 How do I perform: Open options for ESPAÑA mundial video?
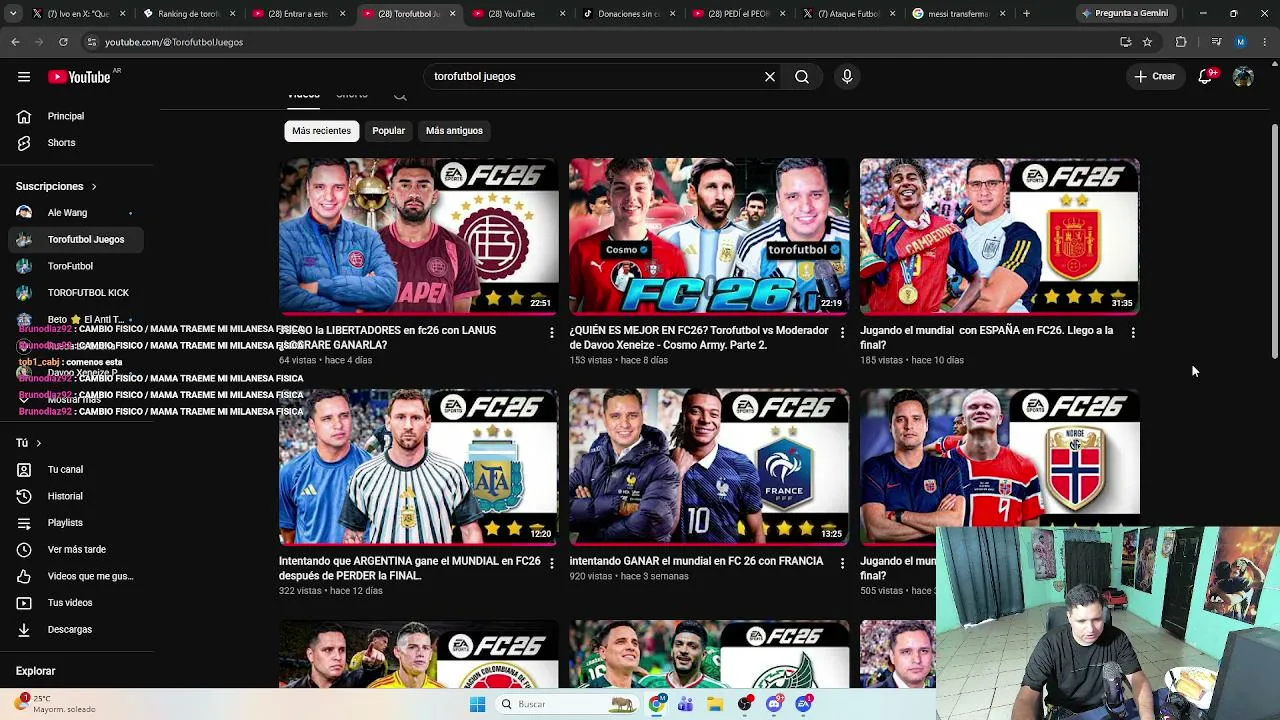(1133, 332)
